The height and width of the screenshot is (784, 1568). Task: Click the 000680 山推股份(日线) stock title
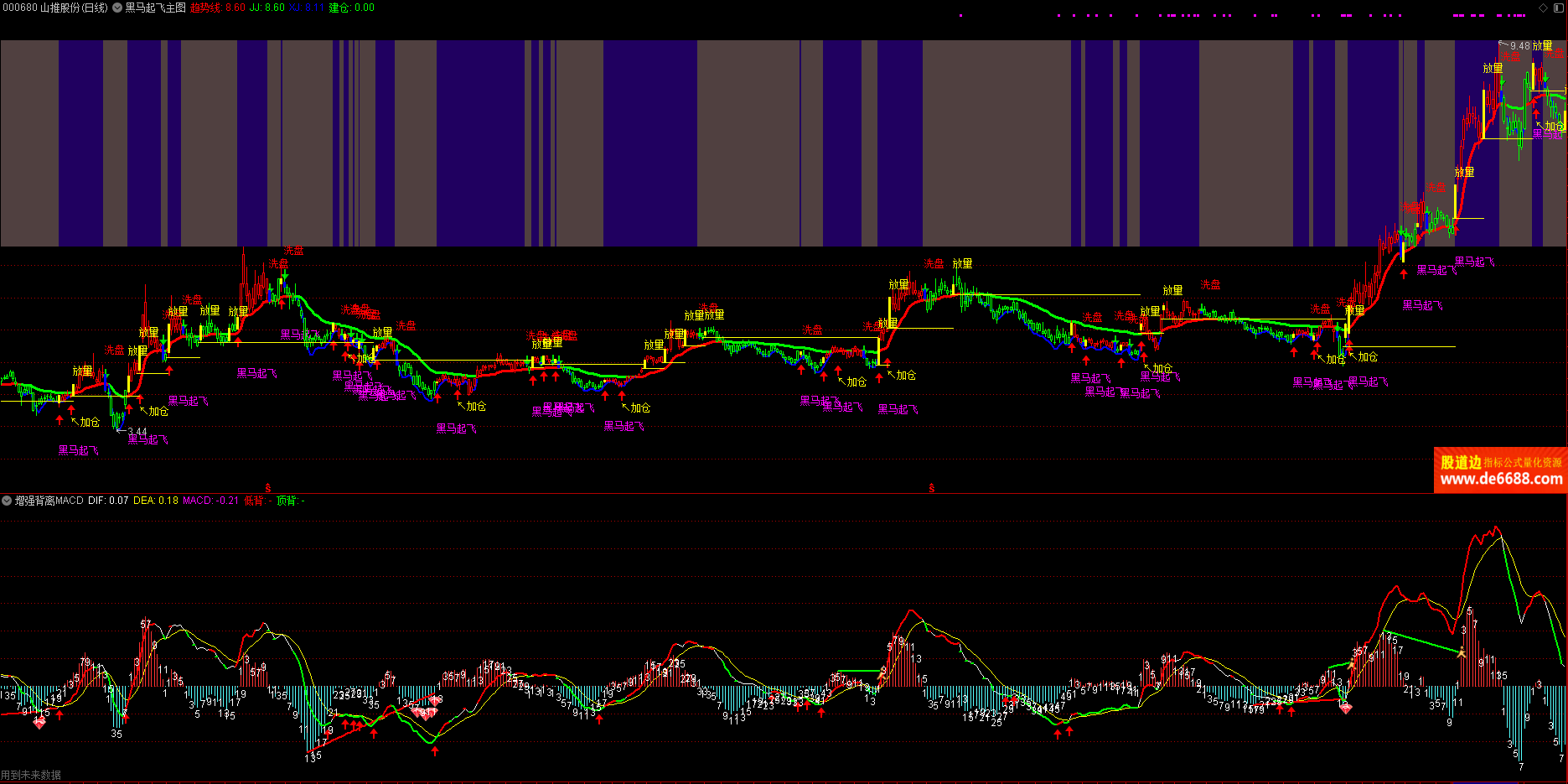coord(55,8)
